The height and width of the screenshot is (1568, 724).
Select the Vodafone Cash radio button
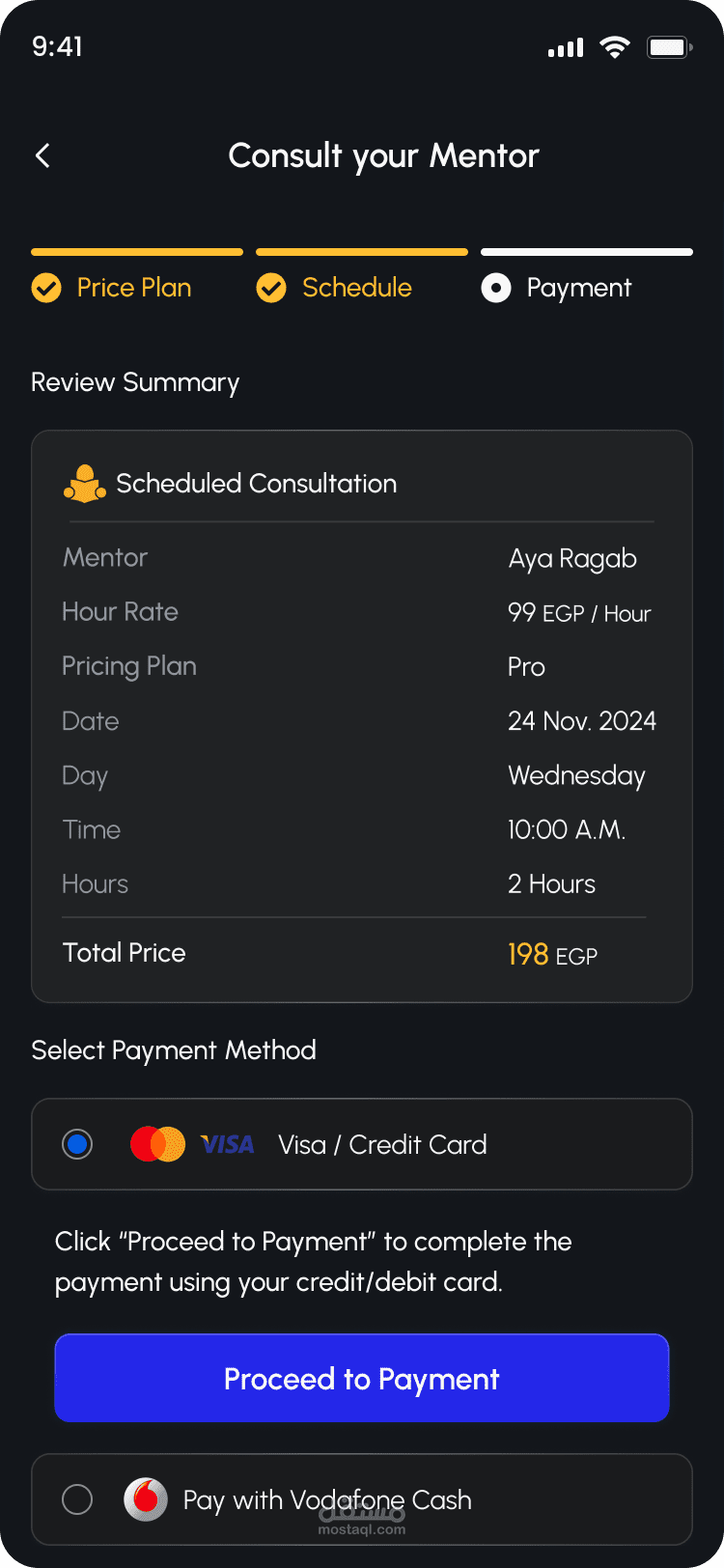[77, 1499]
